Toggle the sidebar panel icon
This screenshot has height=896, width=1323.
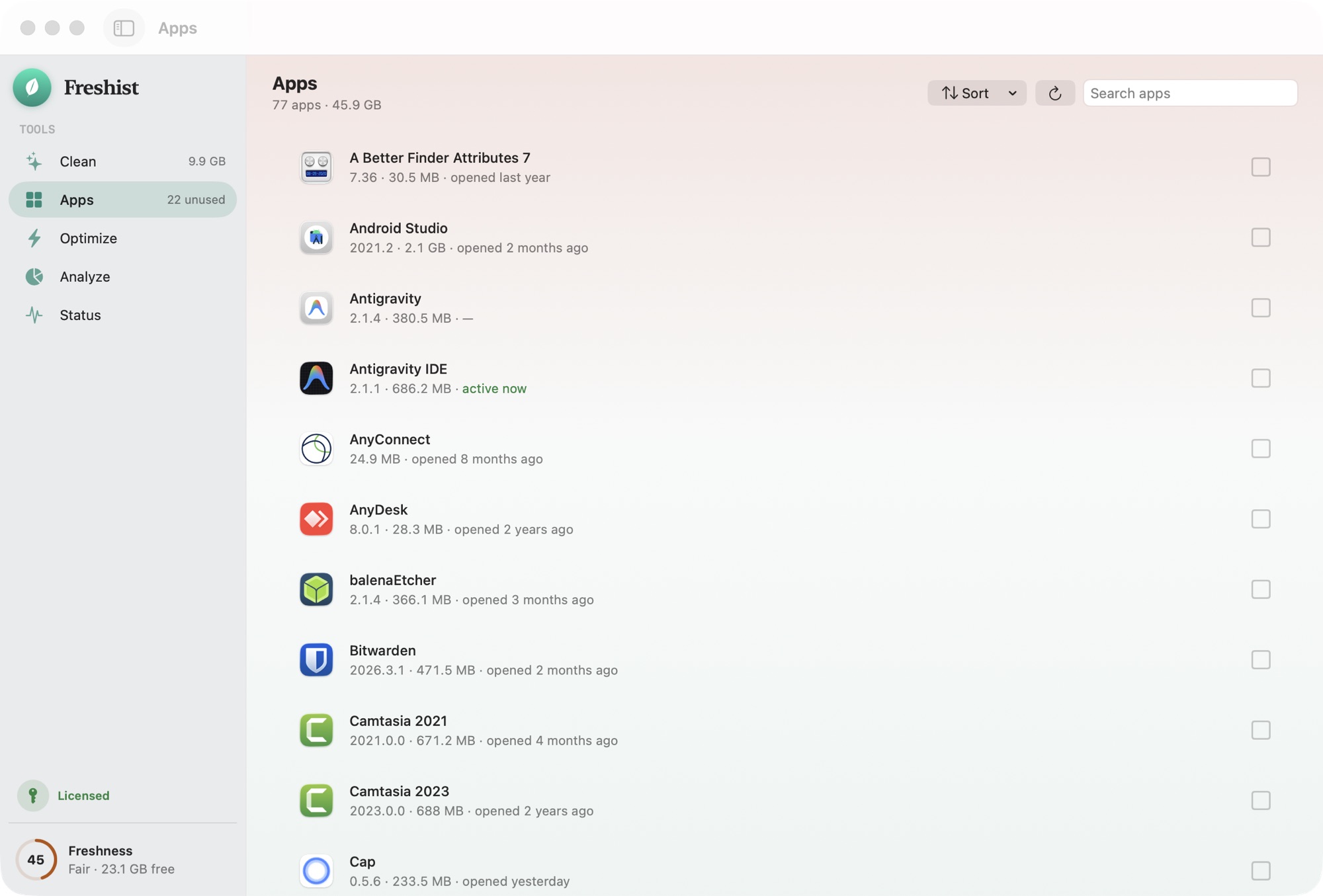coord(124,28)
